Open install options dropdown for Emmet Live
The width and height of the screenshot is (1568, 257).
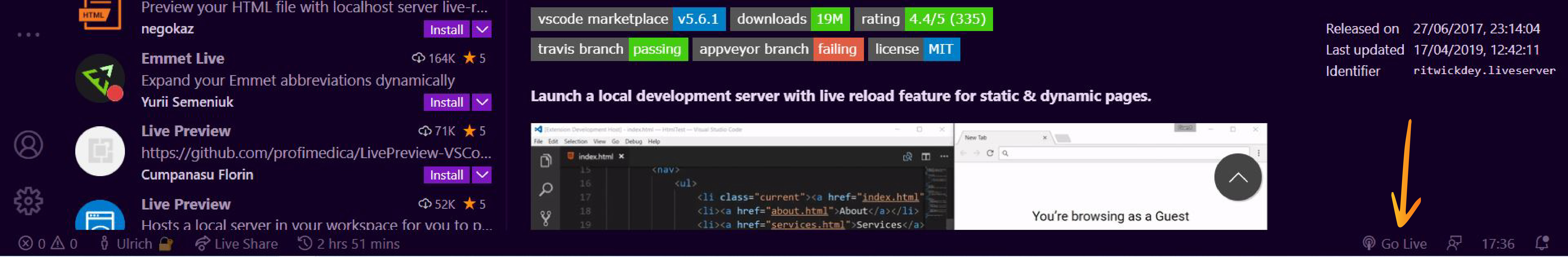(x=482, y=102)
